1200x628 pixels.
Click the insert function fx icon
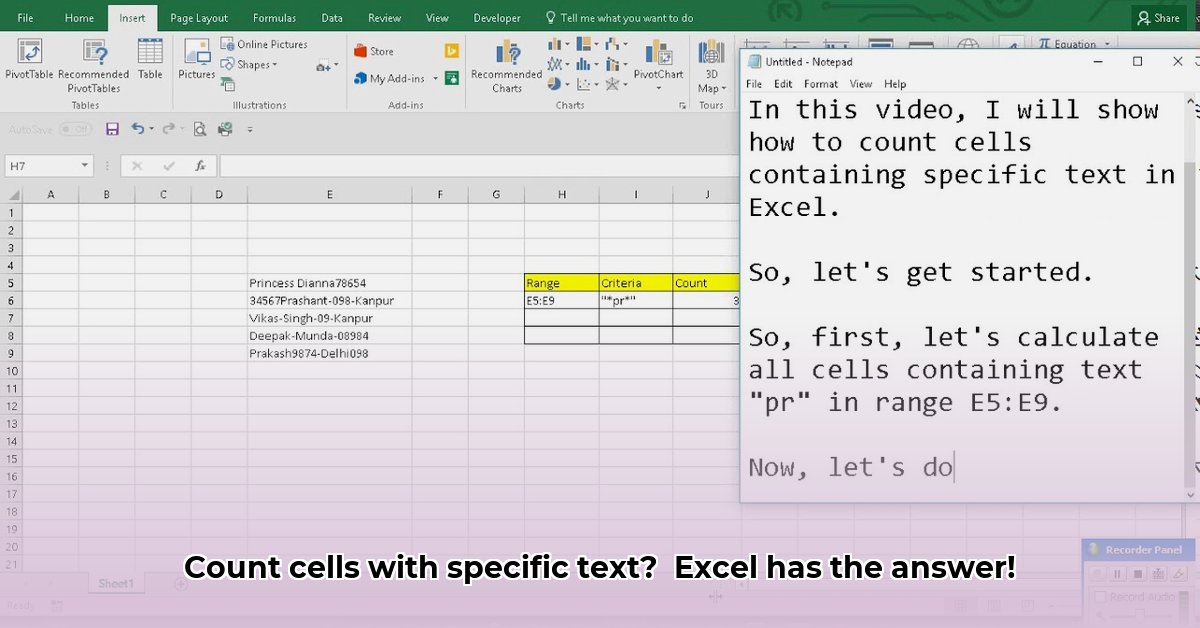(x=200, y=166)
